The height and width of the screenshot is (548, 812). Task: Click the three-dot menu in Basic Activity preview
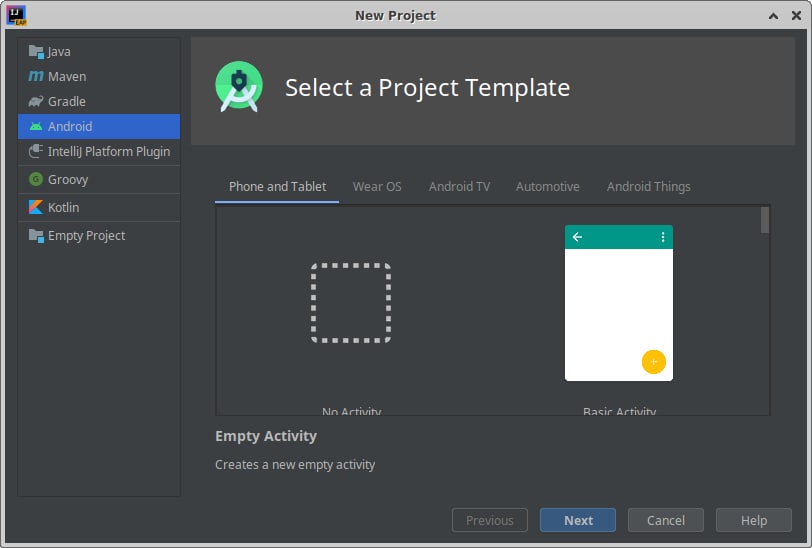(x=662, y=237)
